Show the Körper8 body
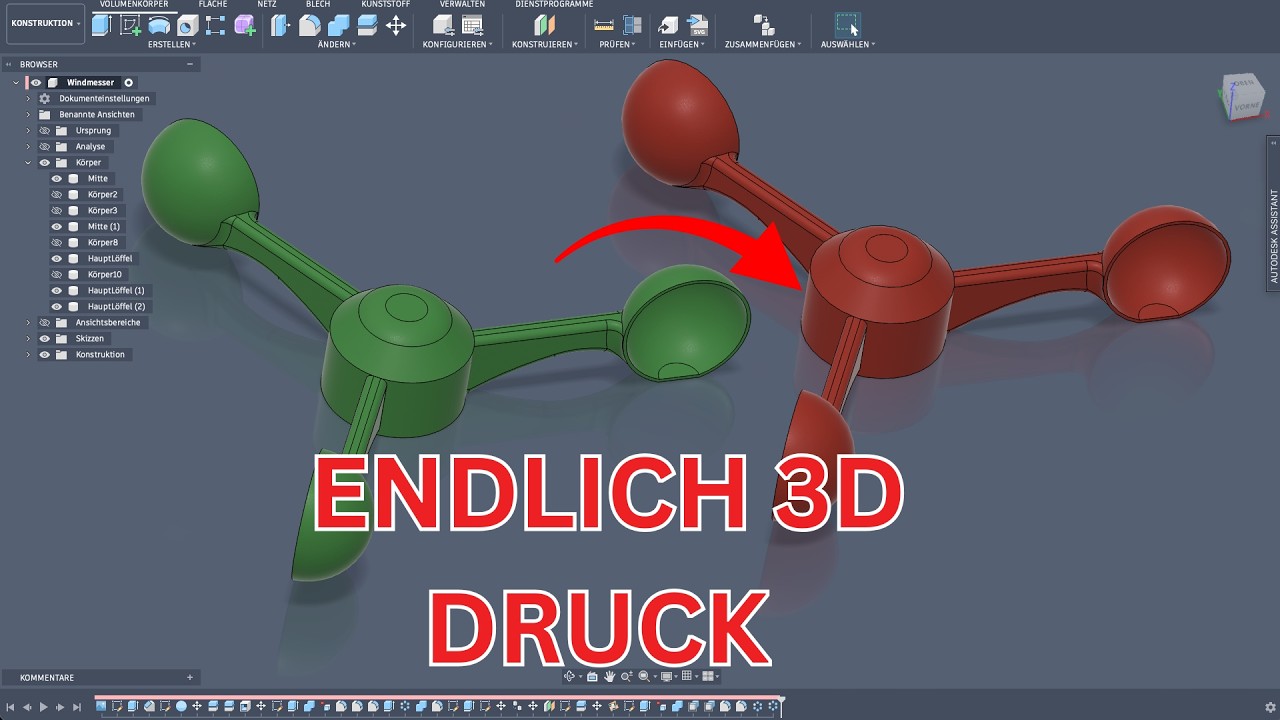This screenshot has width=1280, height=720. 57,242
